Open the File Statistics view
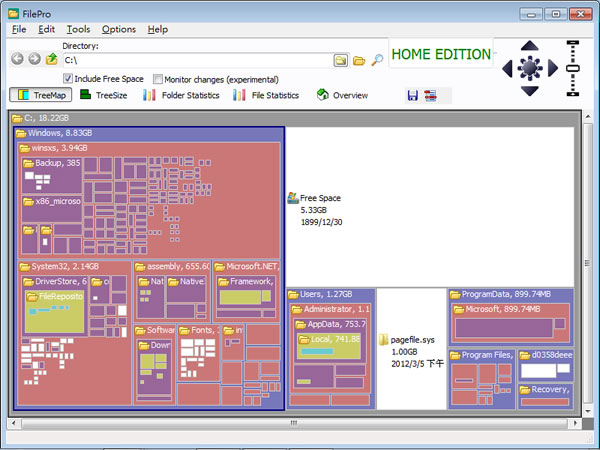Viewport: 600px width, 450px height. 266,95
